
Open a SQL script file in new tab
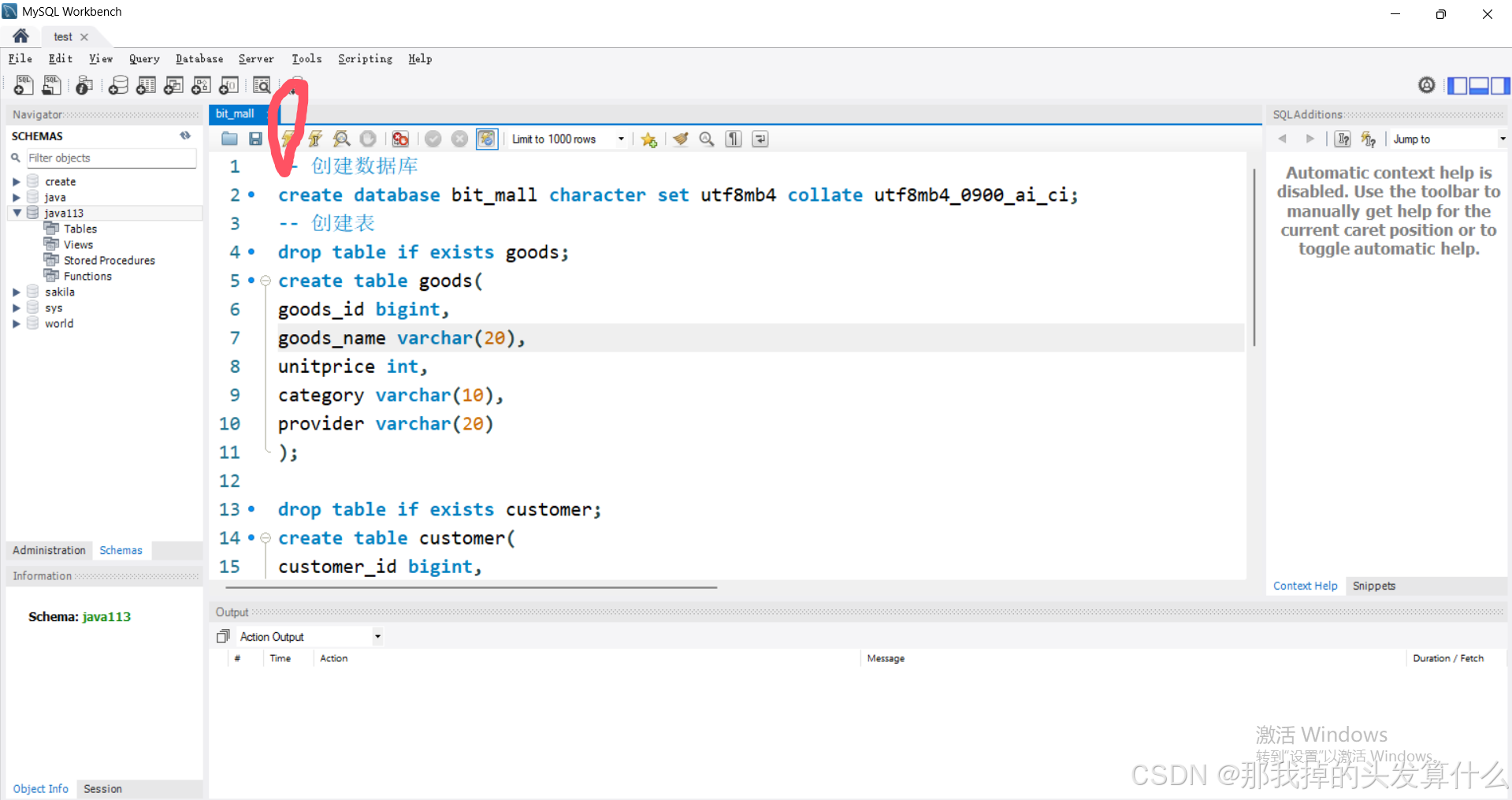tap(52, 85)
